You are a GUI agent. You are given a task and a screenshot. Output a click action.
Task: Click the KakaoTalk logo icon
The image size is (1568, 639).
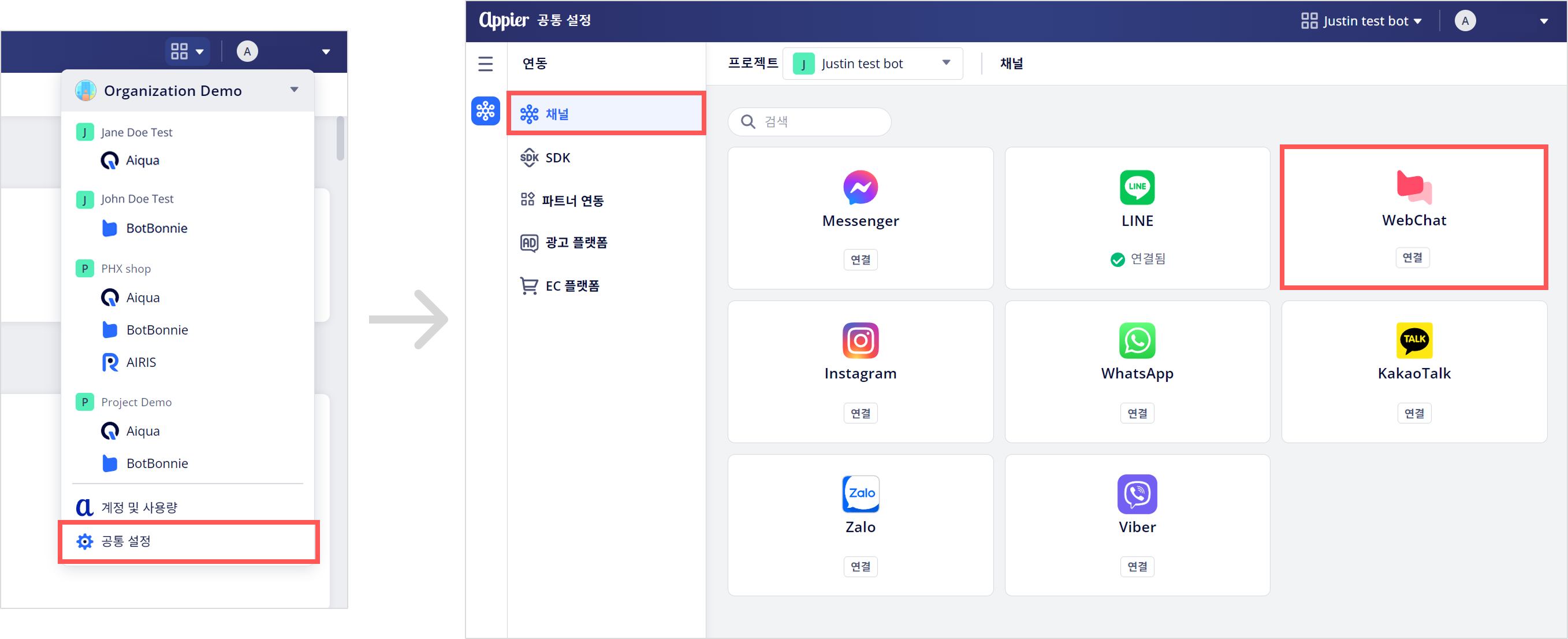(x=1414, y=340)
